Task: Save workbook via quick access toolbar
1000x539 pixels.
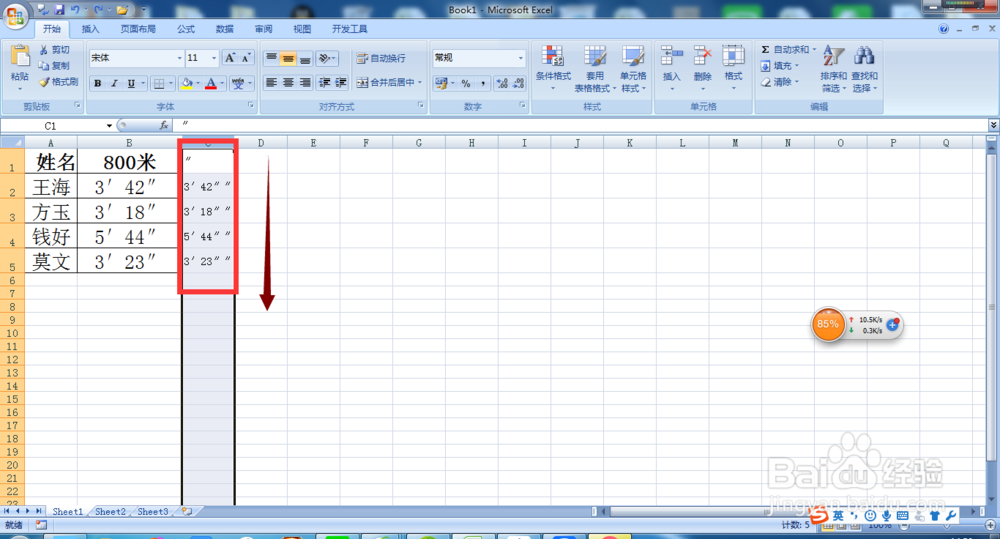Action: click(59, 10)
